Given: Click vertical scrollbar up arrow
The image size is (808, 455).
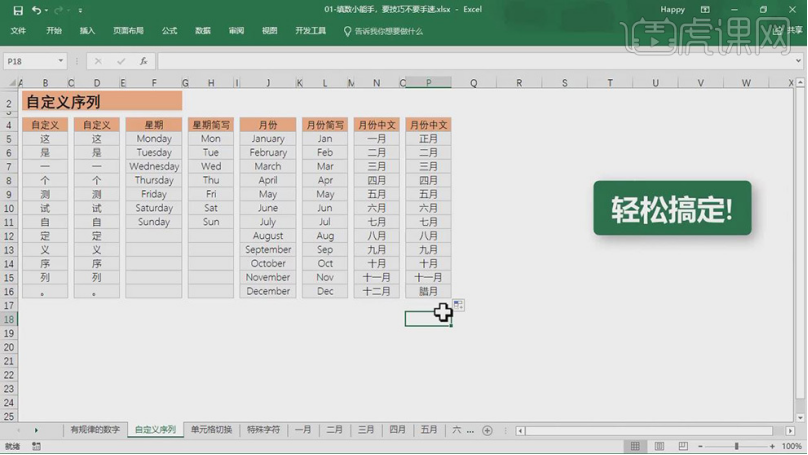Looking at the screenshot, I should coord(800,82).
